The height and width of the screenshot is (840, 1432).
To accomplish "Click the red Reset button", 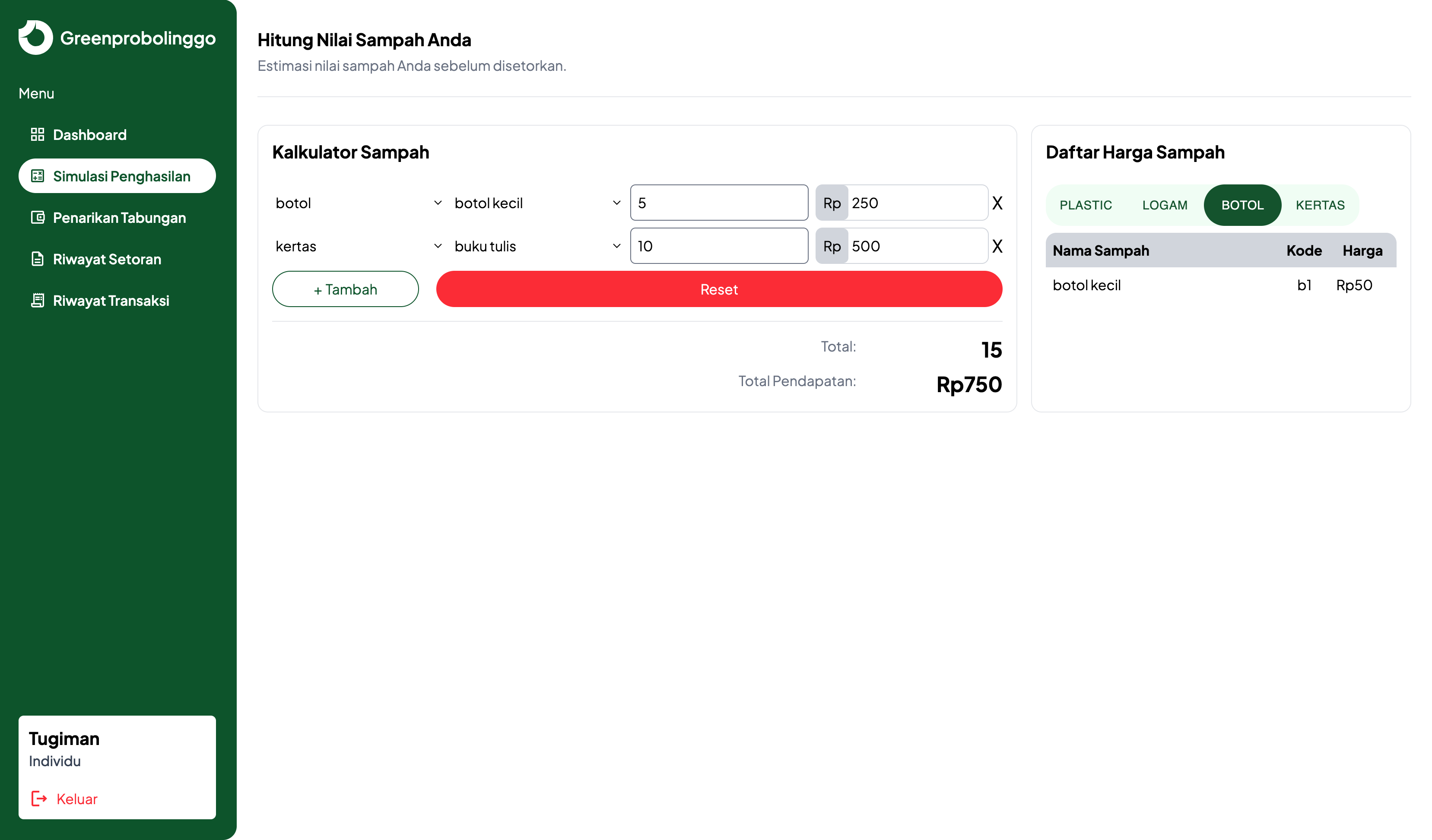I will (719, 290).
